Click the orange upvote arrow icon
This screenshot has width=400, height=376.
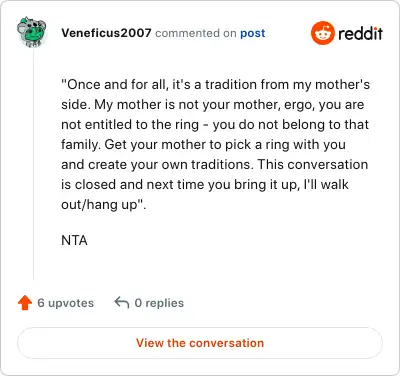pyautogui.click(x=25, y=303)
